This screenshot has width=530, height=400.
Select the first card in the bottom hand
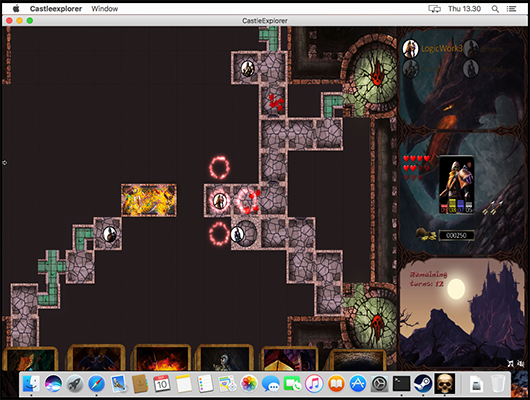point(30,359)
